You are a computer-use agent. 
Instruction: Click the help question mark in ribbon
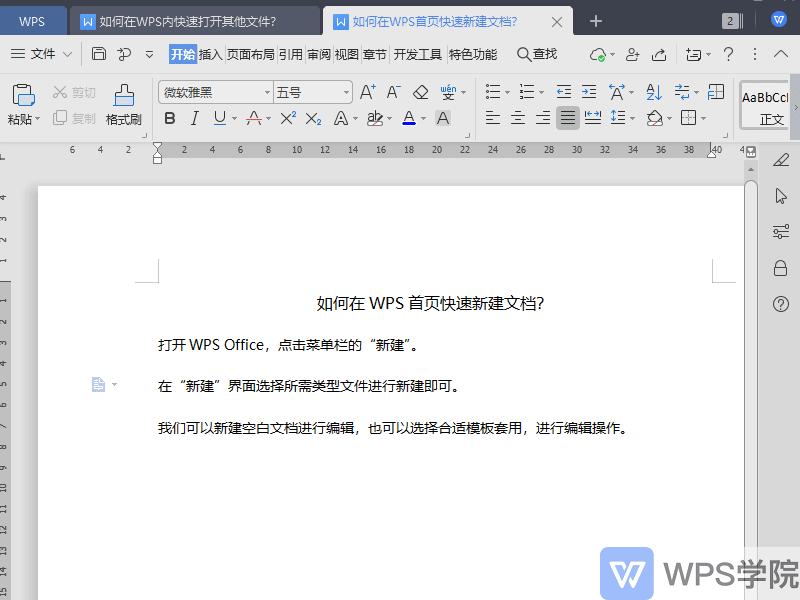coord(729,54)
